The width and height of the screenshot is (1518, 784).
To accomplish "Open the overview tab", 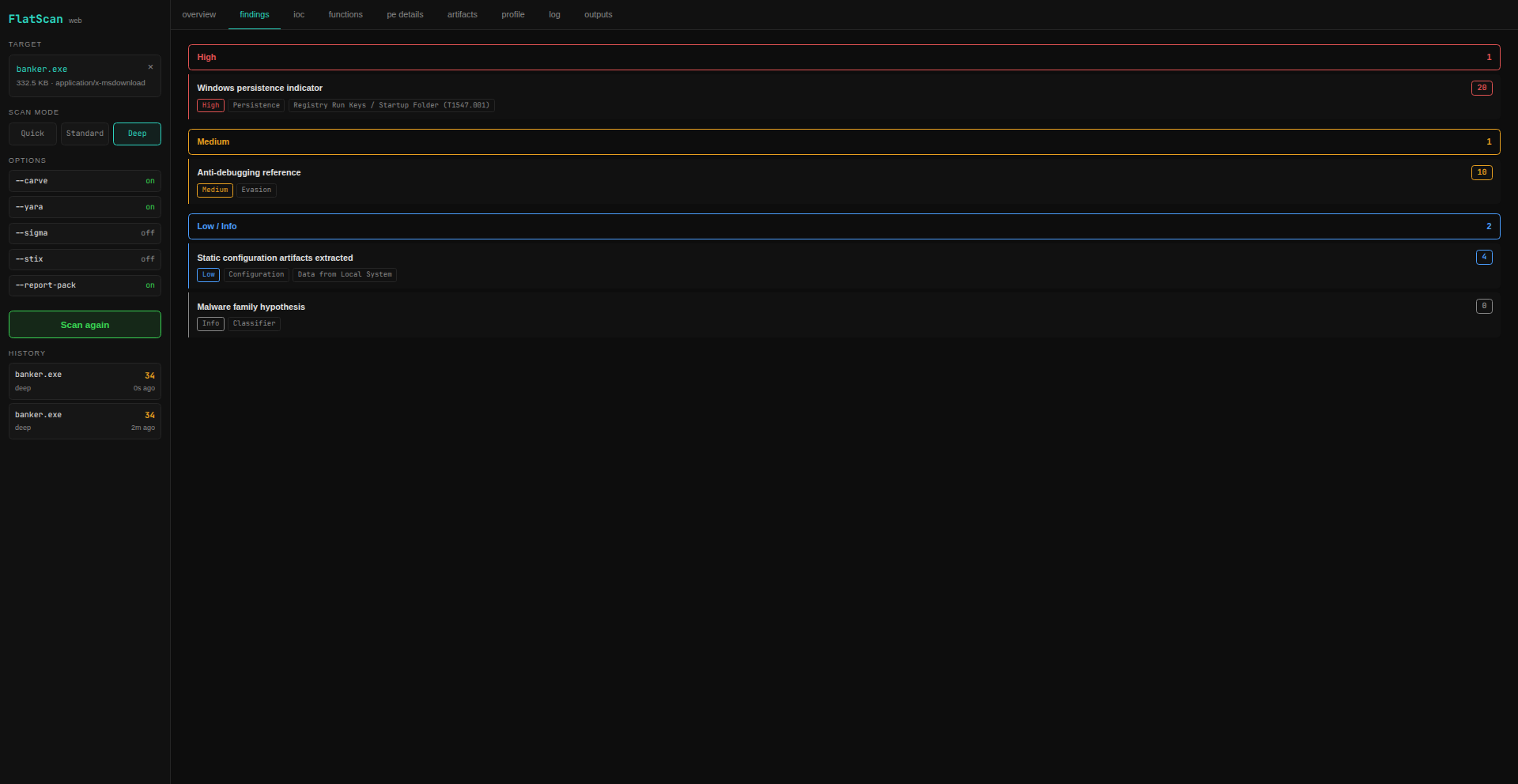I will [199, 15].
